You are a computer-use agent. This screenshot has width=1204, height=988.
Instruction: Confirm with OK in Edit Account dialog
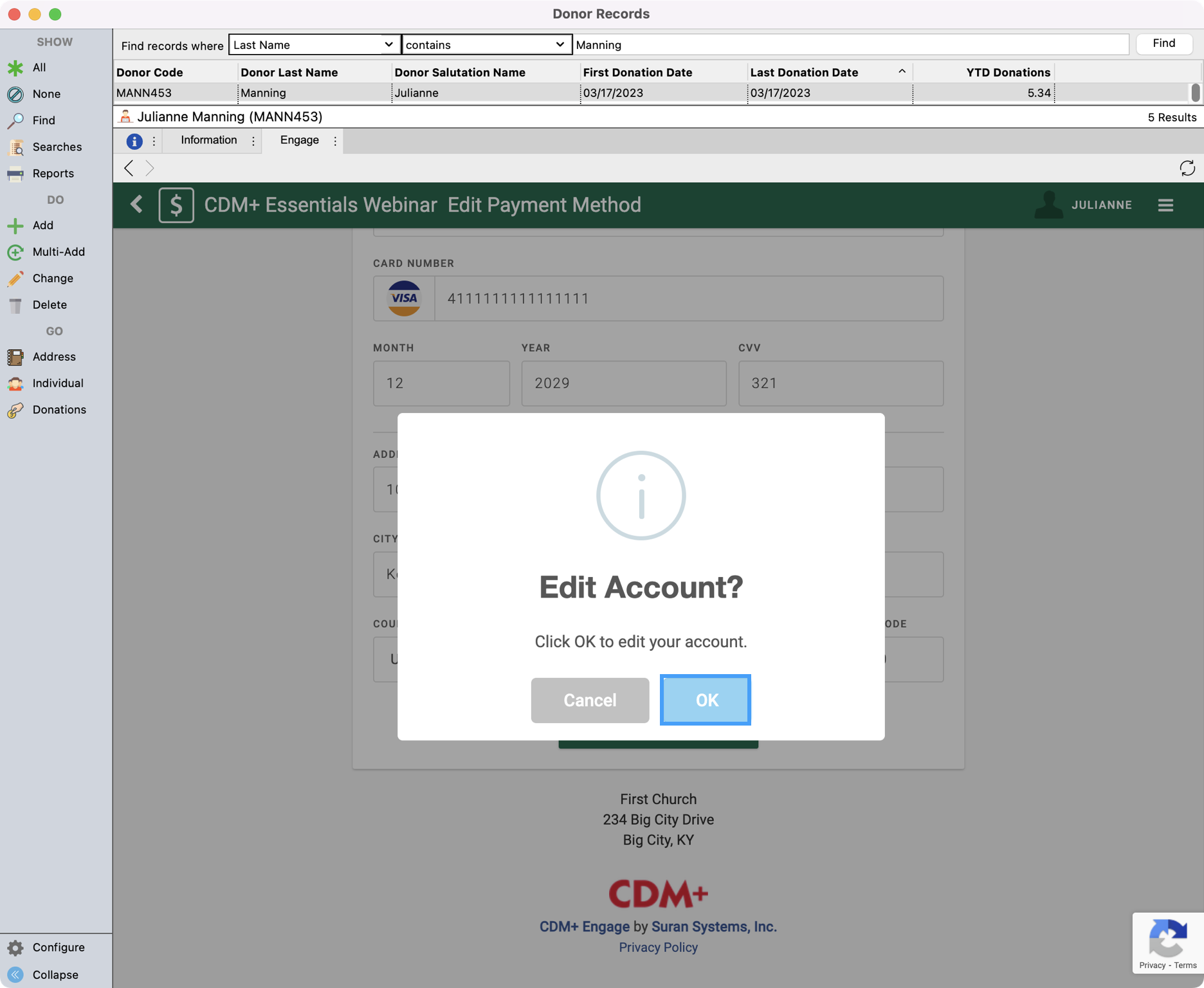pos(706,700)
